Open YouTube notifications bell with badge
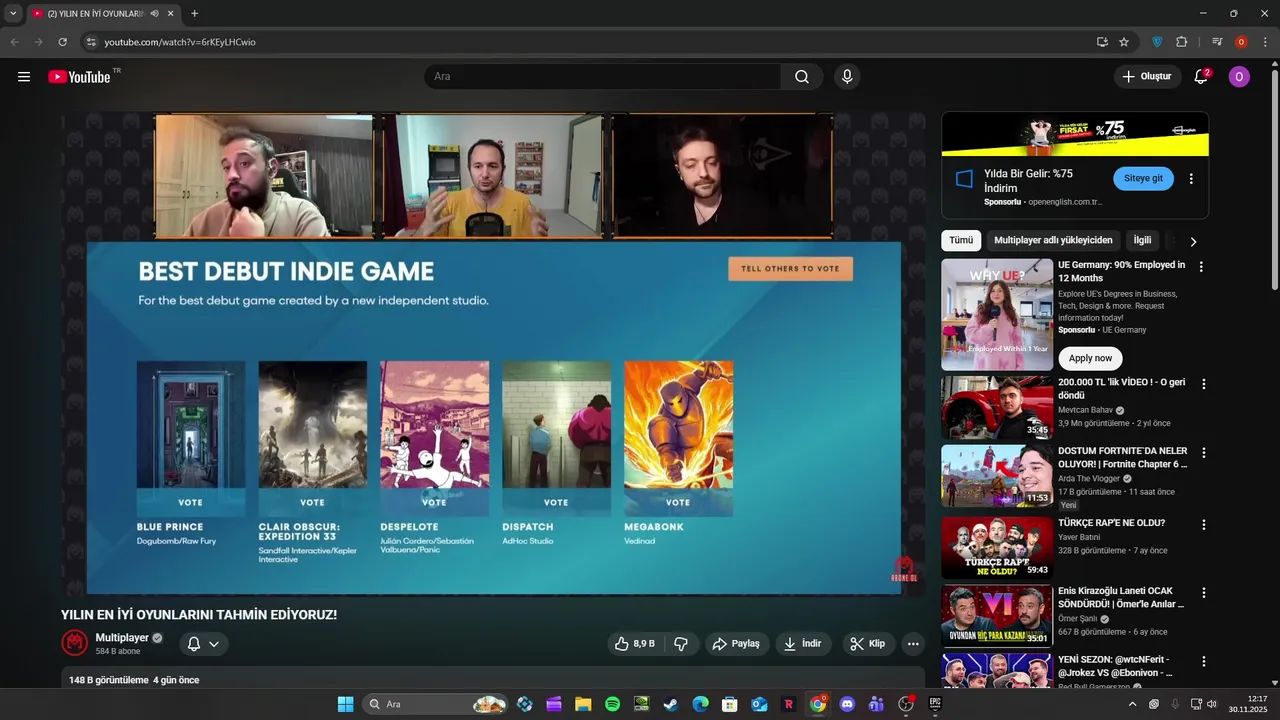This screenshot has height=720, width=1280. (x=1202, y=77)
